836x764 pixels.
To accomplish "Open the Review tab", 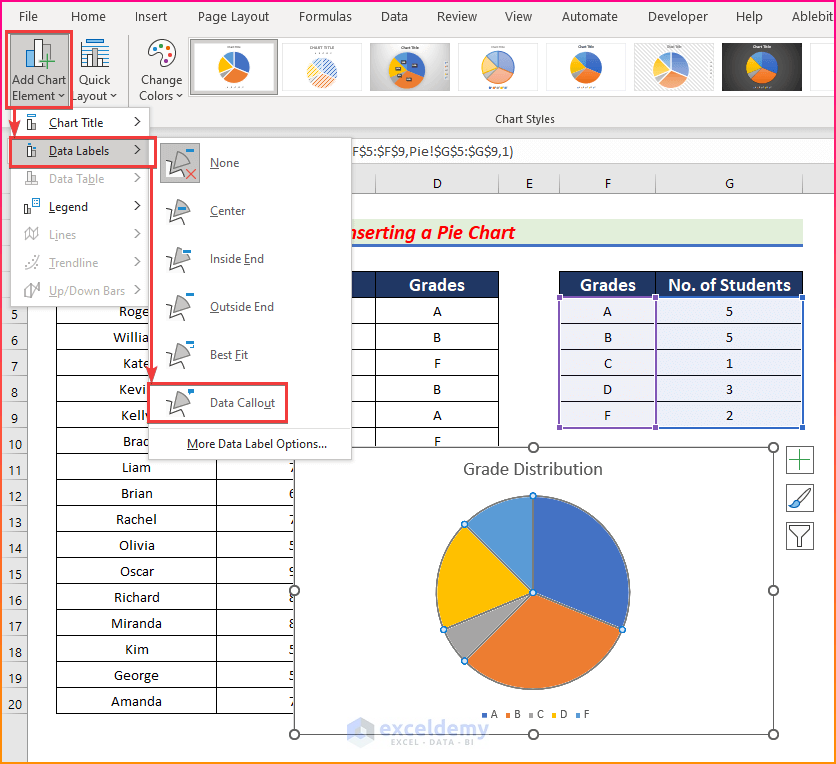I will tap(457, 17).
